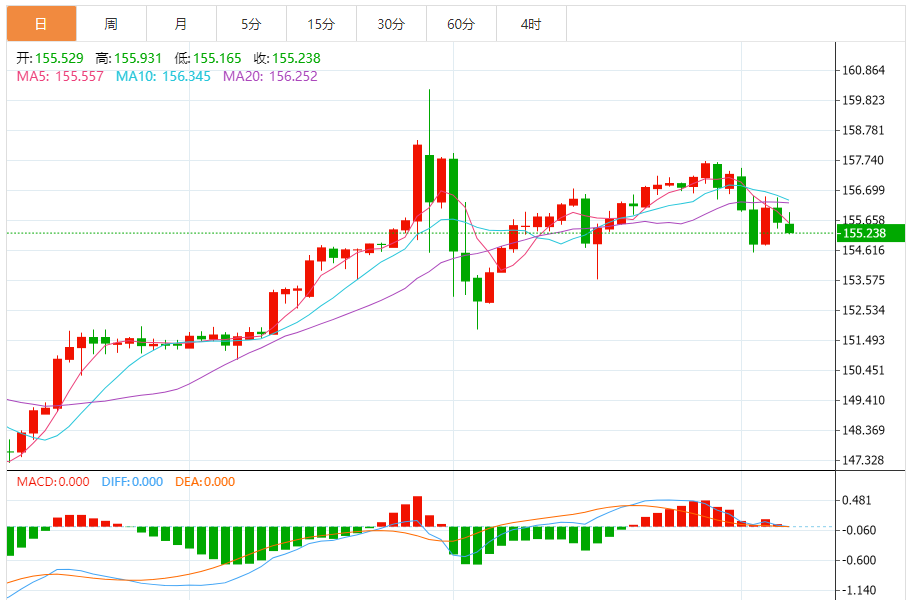Click the 156.699 price axis label
The image size is (909, 600).
(x=863, y=191)
